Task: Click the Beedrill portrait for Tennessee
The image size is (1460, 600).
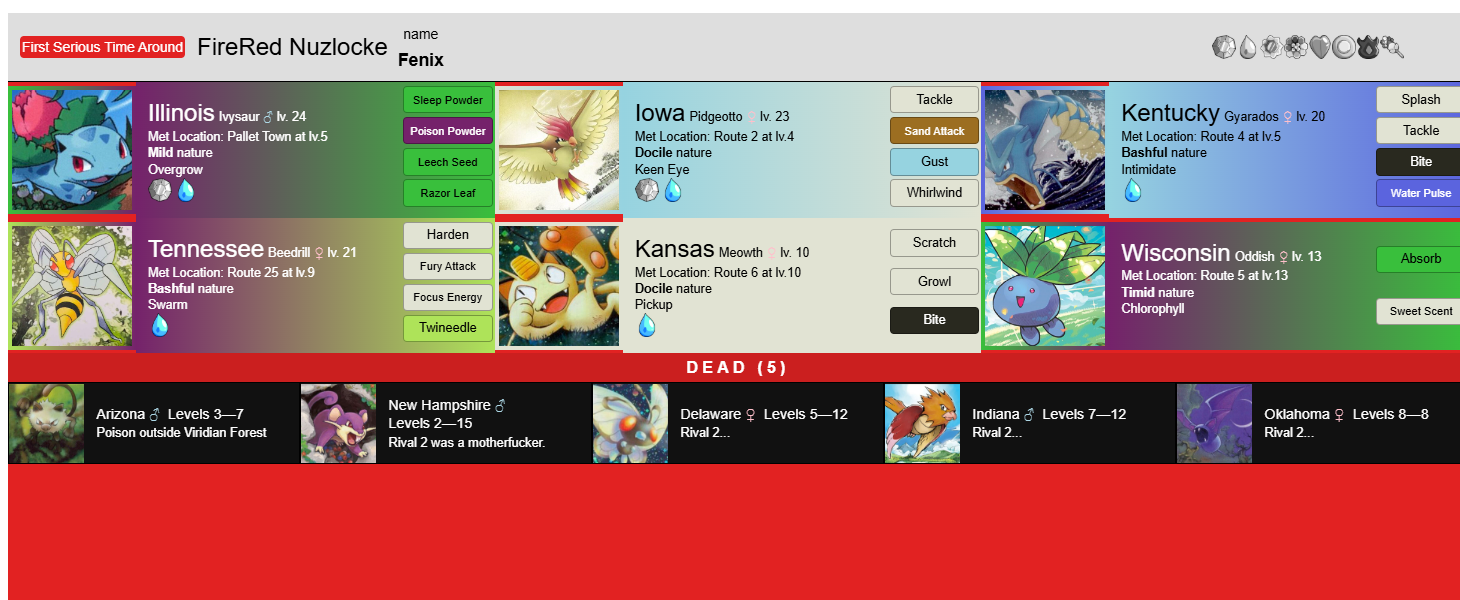Action: coord(72,286)
